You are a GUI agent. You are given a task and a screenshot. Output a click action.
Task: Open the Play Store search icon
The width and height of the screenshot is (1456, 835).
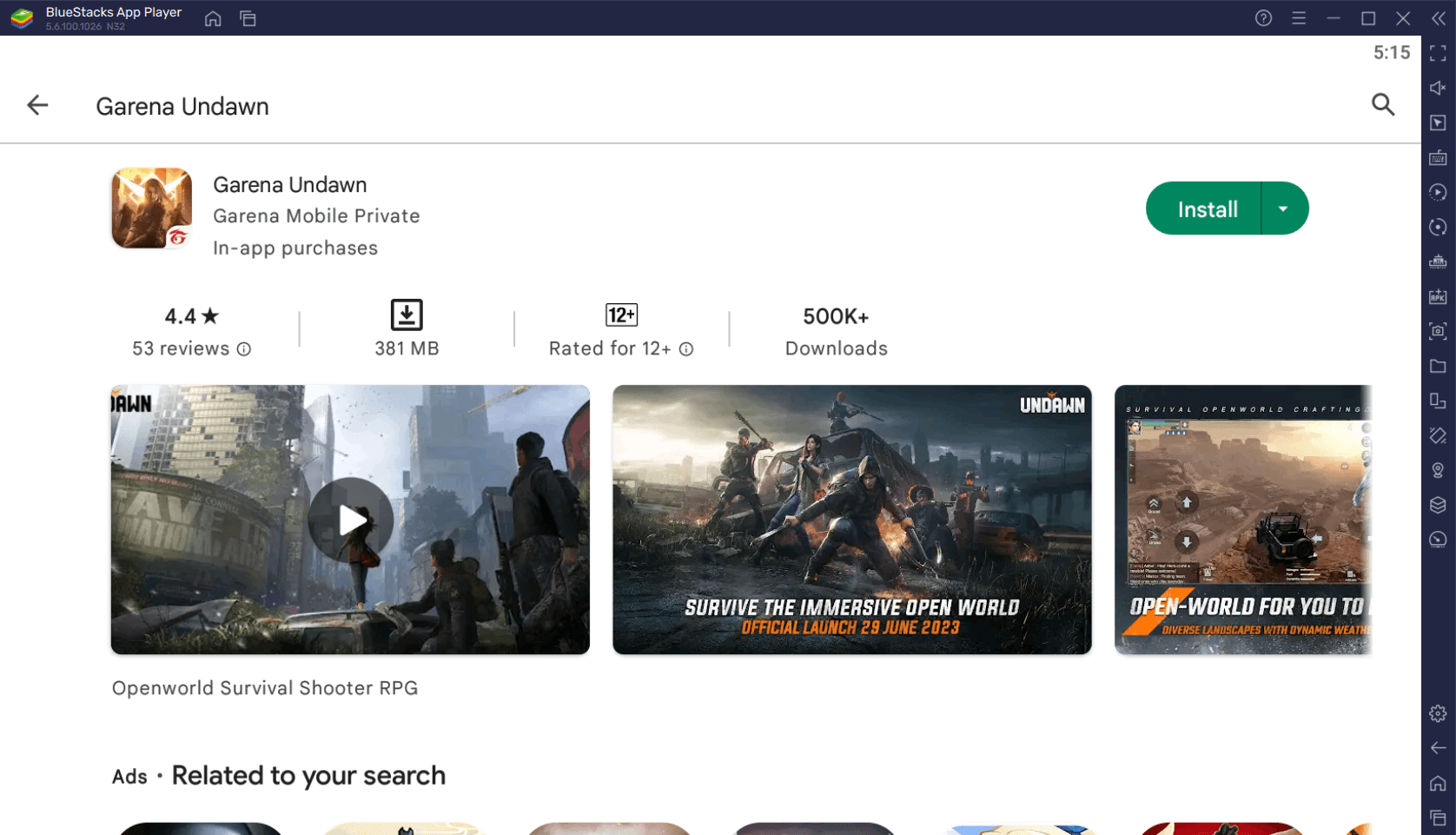(1383, 105)
